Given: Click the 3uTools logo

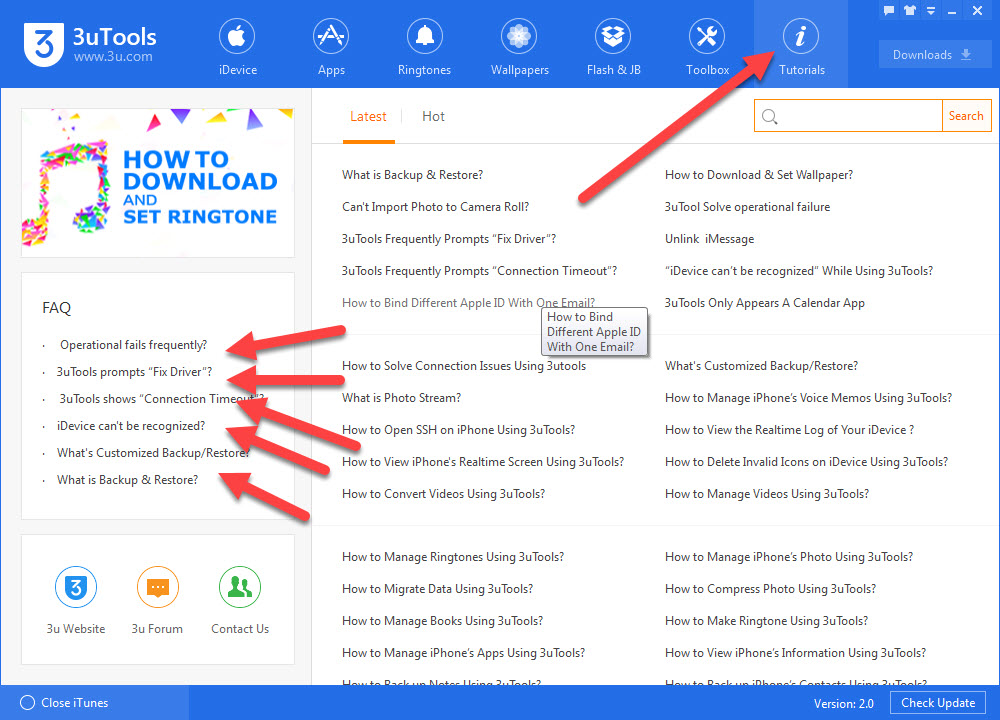Looking at the screenshot, I should pyautogui.click(x=90, y=44).
